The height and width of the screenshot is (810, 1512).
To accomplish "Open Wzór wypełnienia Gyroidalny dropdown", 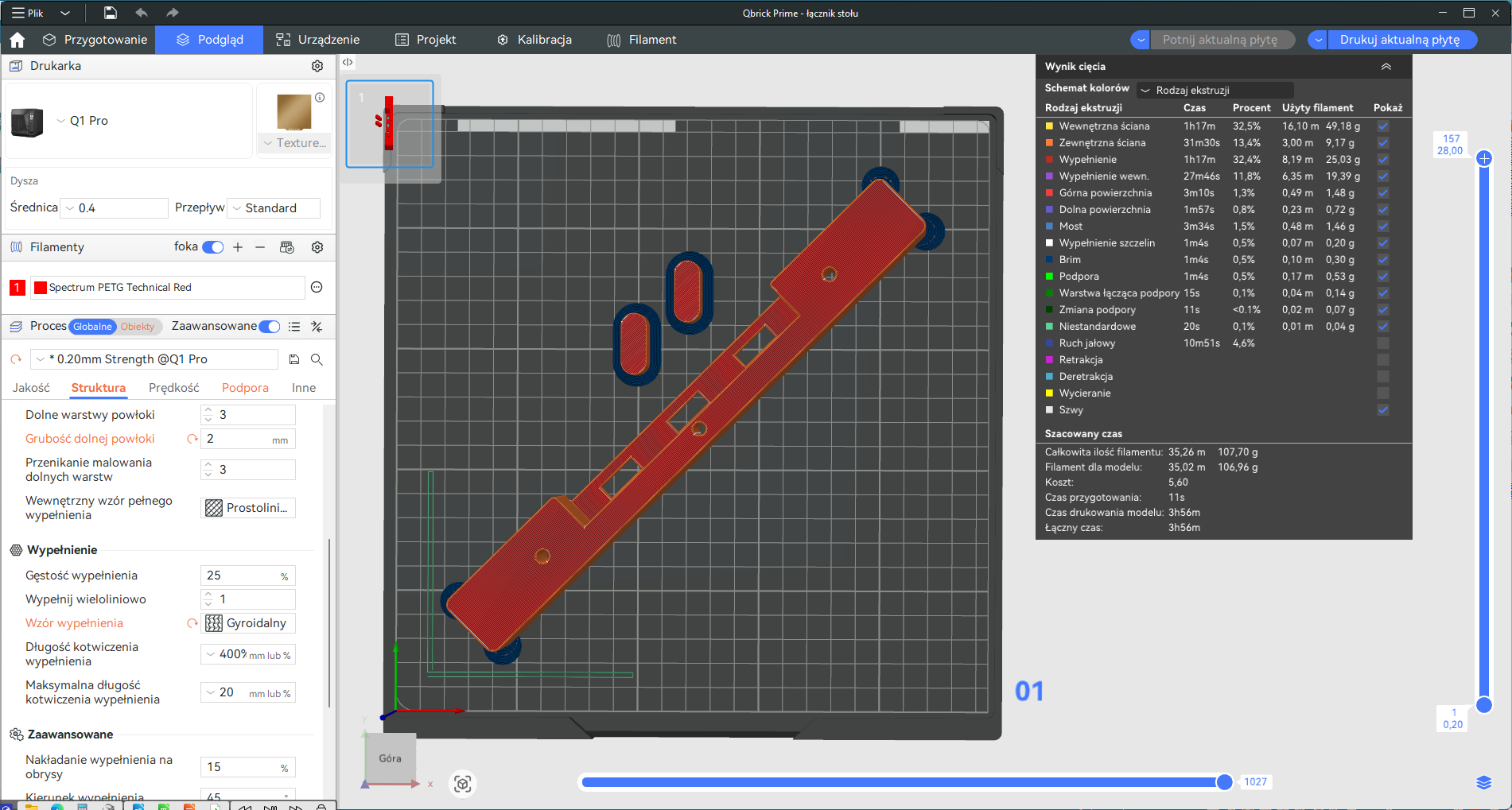I will click(249, 623).
